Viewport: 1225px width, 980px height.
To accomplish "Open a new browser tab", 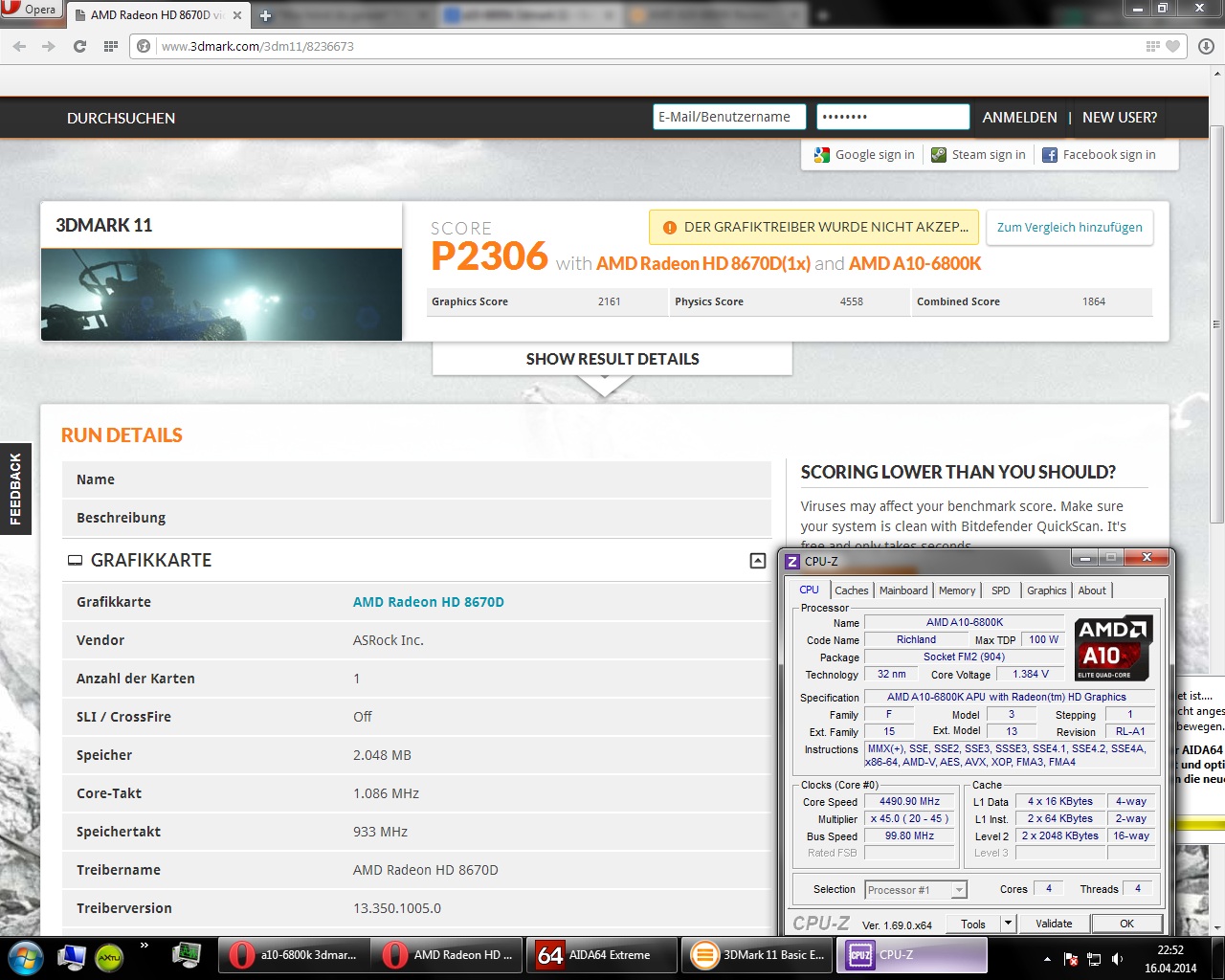I will [x=265, y=15].
